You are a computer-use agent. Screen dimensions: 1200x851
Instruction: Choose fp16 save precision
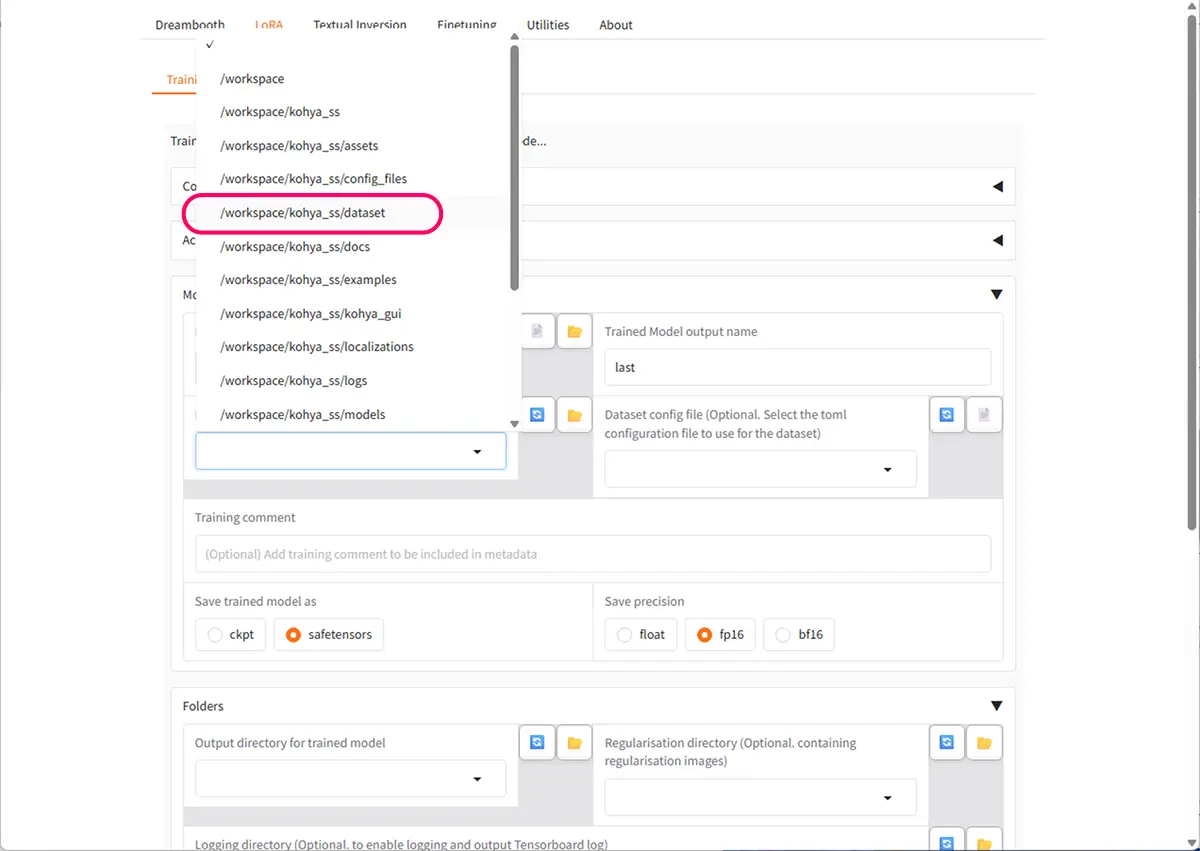(720, 634)
